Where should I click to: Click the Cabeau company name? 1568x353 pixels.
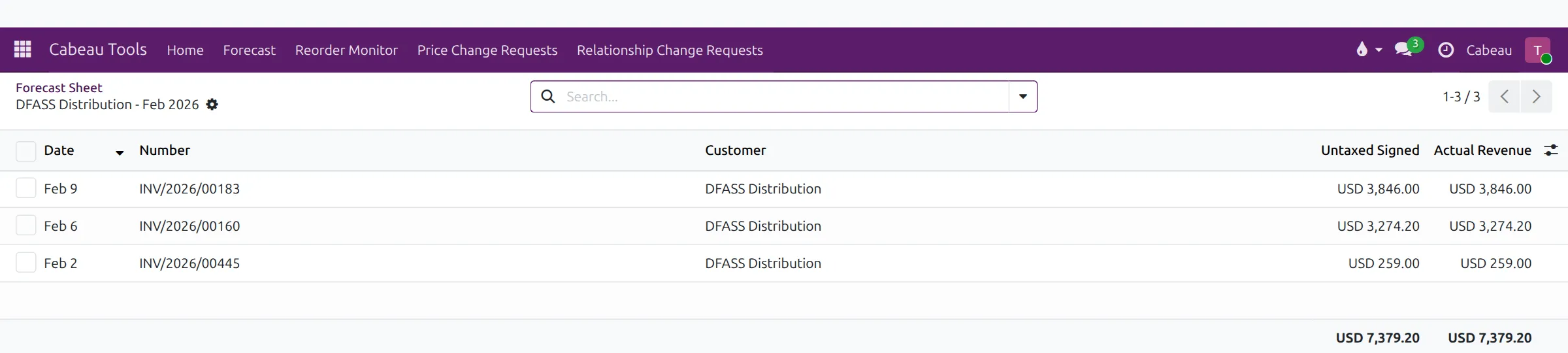click(x=1489, y=50)
